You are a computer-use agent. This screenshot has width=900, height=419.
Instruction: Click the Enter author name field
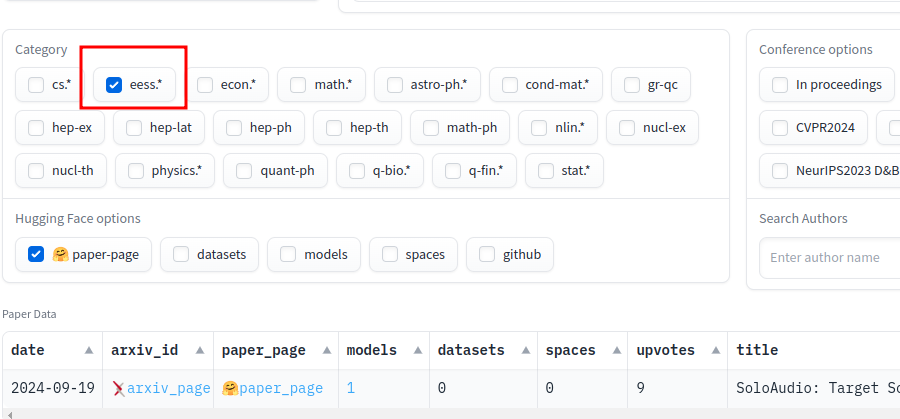830,258
